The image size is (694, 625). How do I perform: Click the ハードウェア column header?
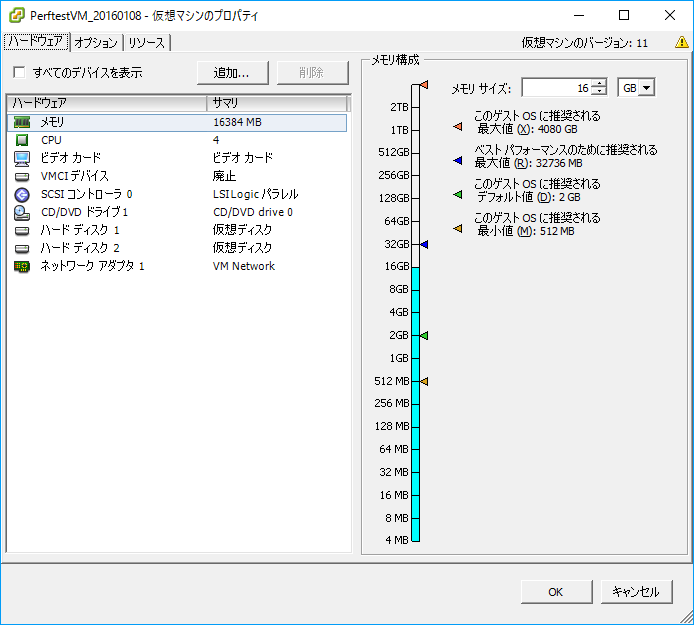pos(107,103)
